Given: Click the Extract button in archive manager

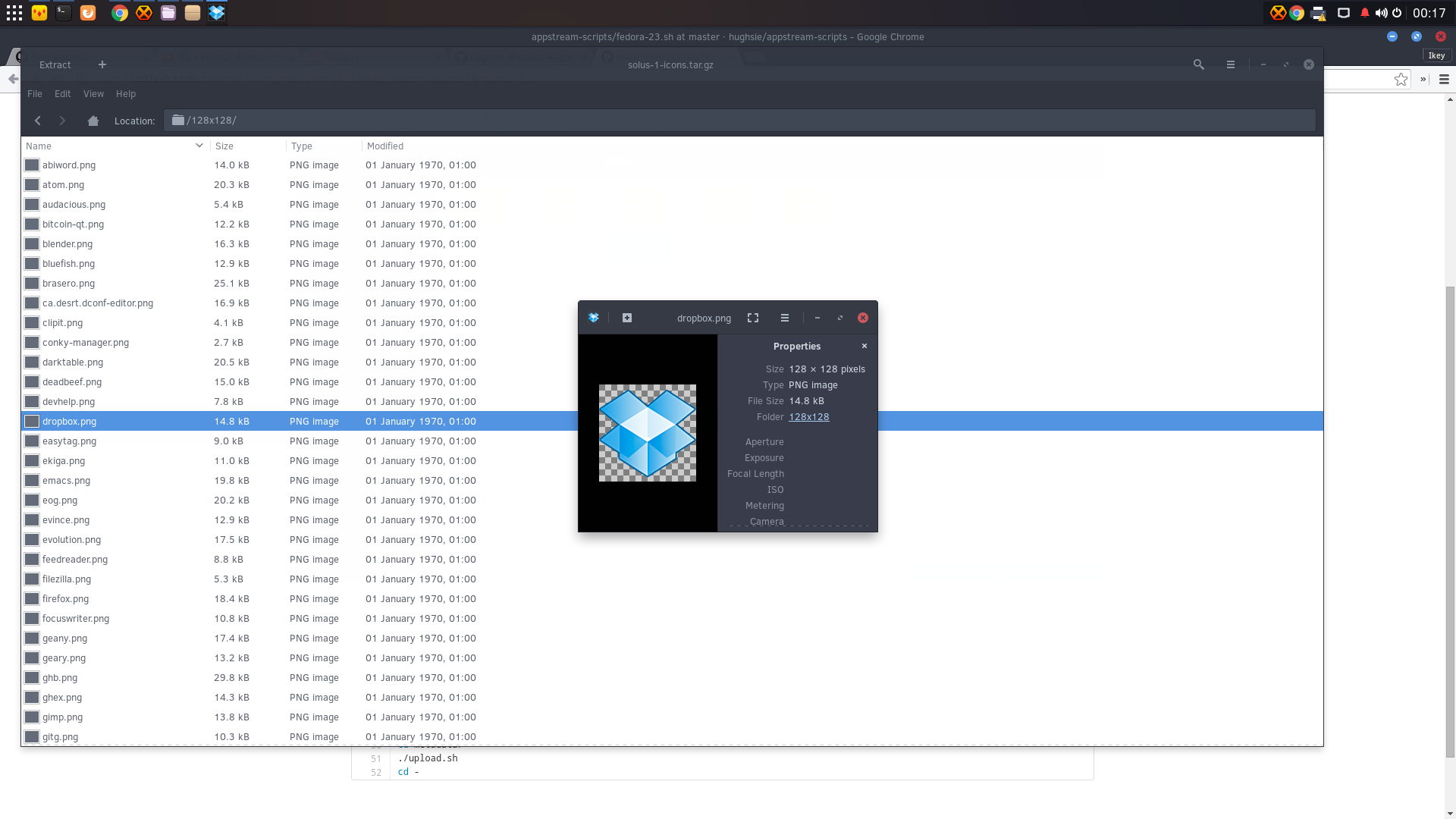Looking at the screenshot, I should [x=55, y=65].
